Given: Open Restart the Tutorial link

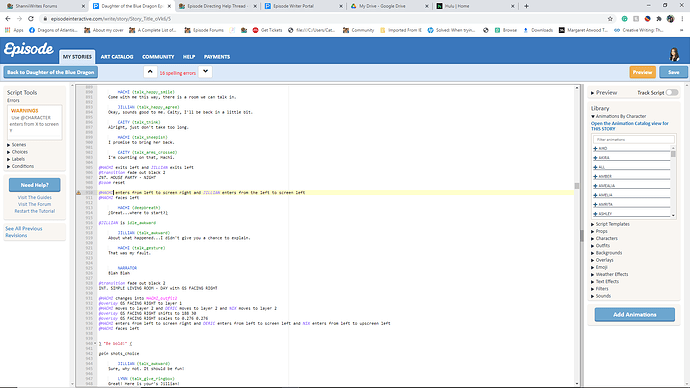Looking at the screenshot, I should click(35, 211).
